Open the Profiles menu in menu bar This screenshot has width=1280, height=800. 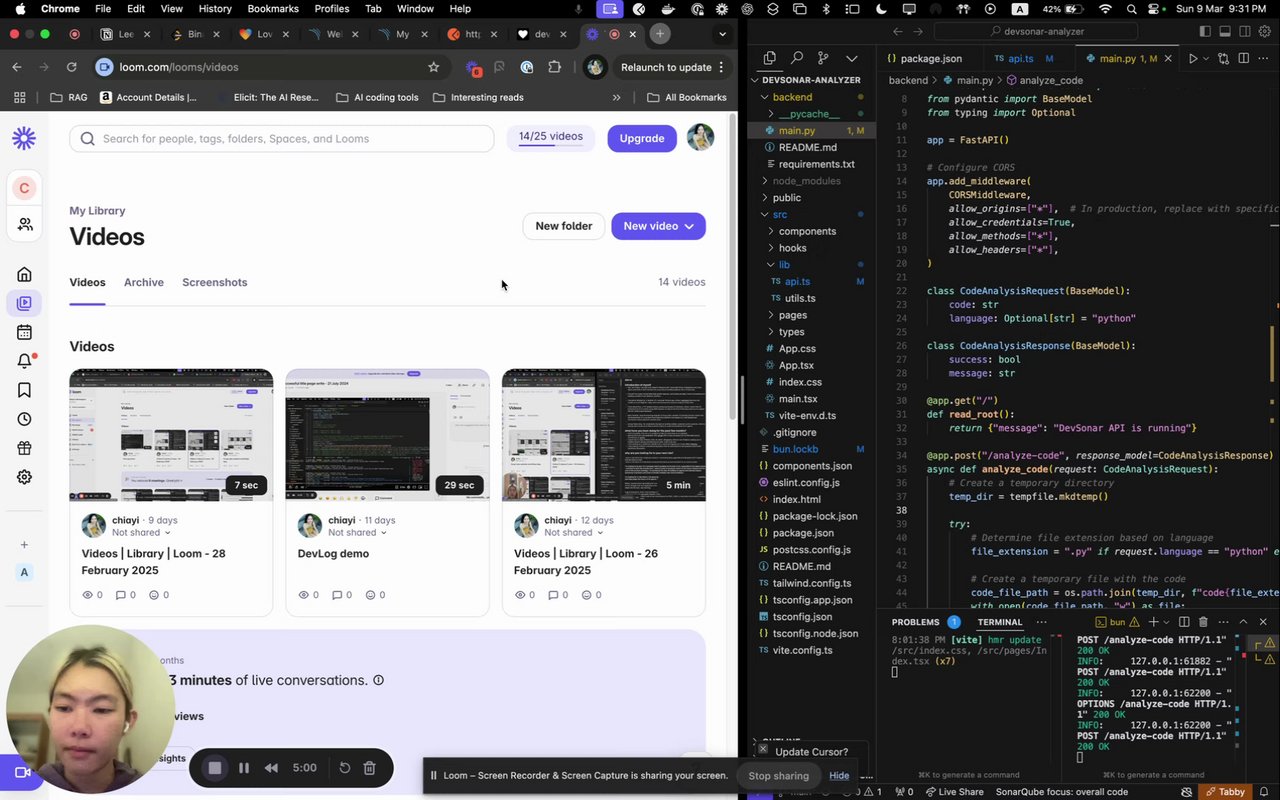(x=332, y=9)
